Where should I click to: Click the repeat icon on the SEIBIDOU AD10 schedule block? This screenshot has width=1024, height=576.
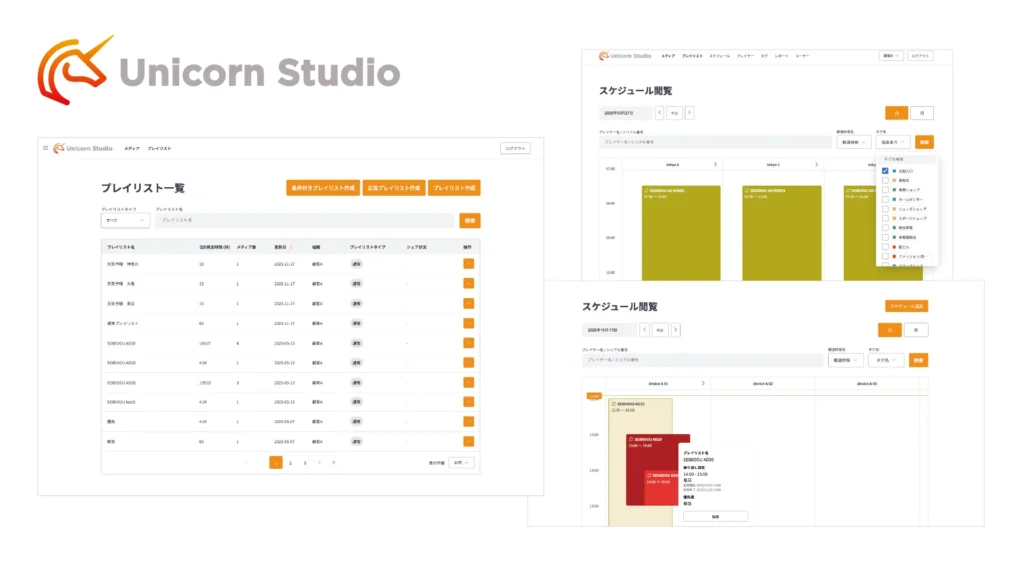tap(614, 404)
